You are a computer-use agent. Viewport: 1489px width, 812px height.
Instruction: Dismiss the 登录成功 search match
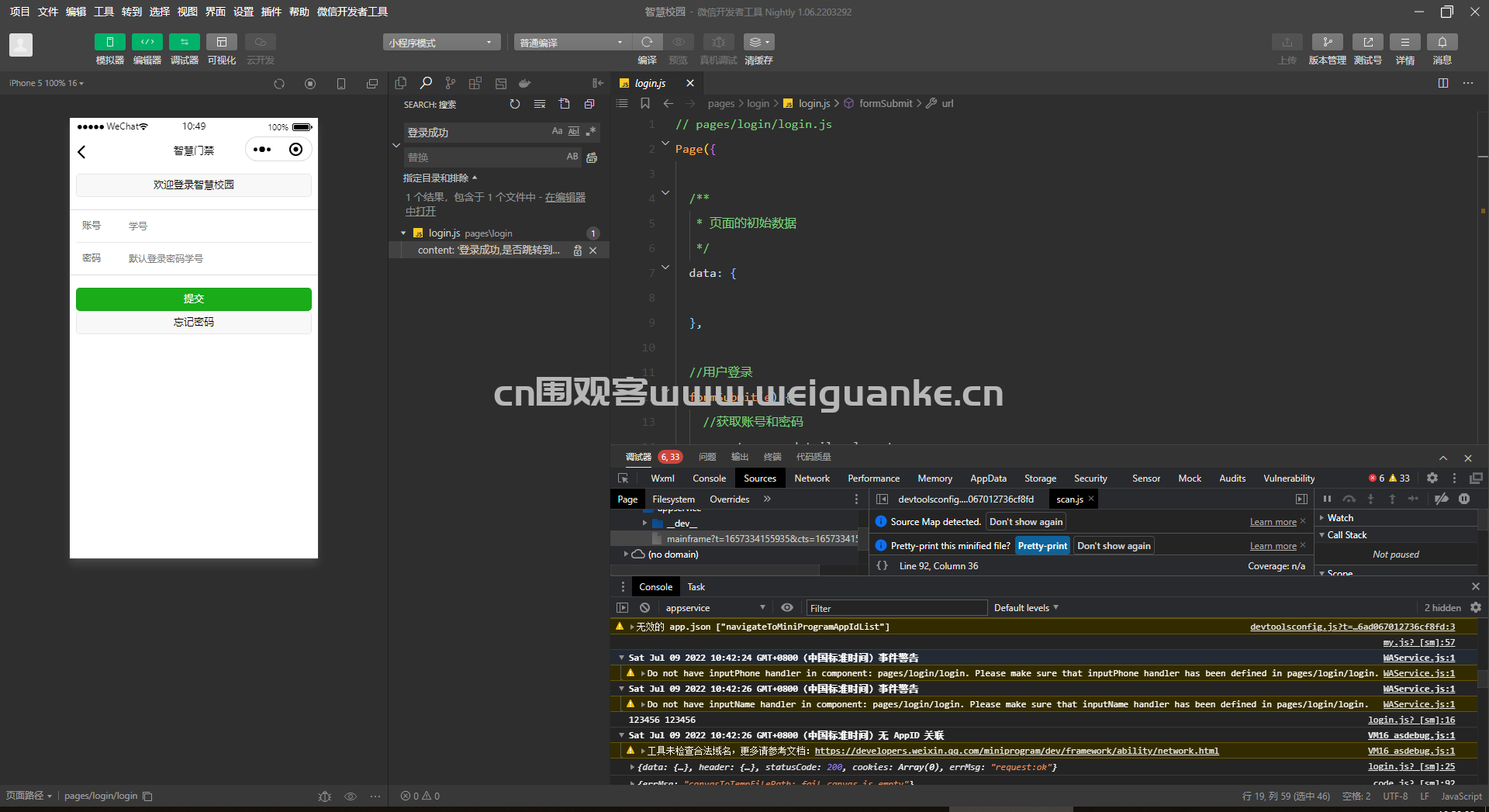click(593, 251)
